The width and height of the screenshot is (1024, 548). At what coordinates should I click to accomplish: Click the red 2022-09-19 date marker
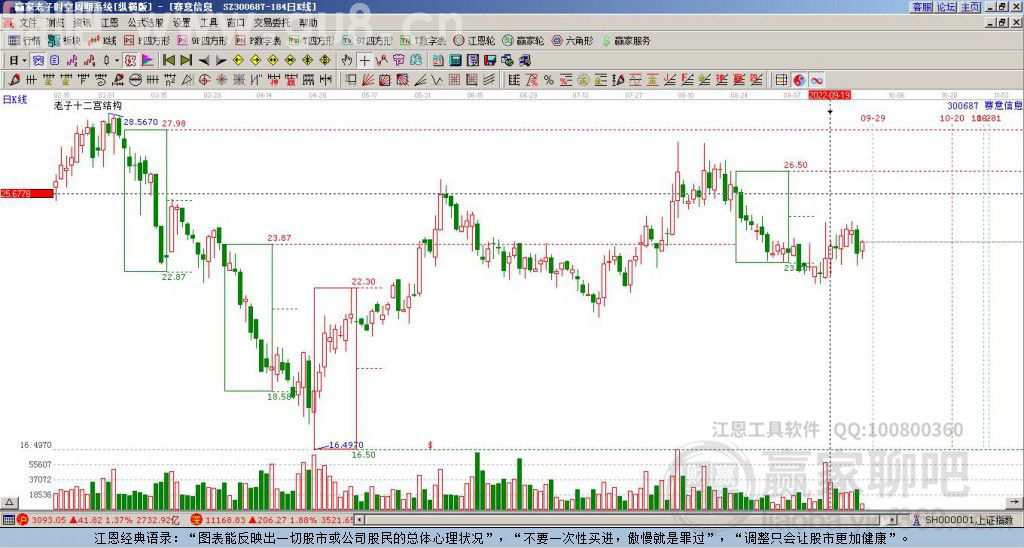pyautogui.click(x=830, y=95)
